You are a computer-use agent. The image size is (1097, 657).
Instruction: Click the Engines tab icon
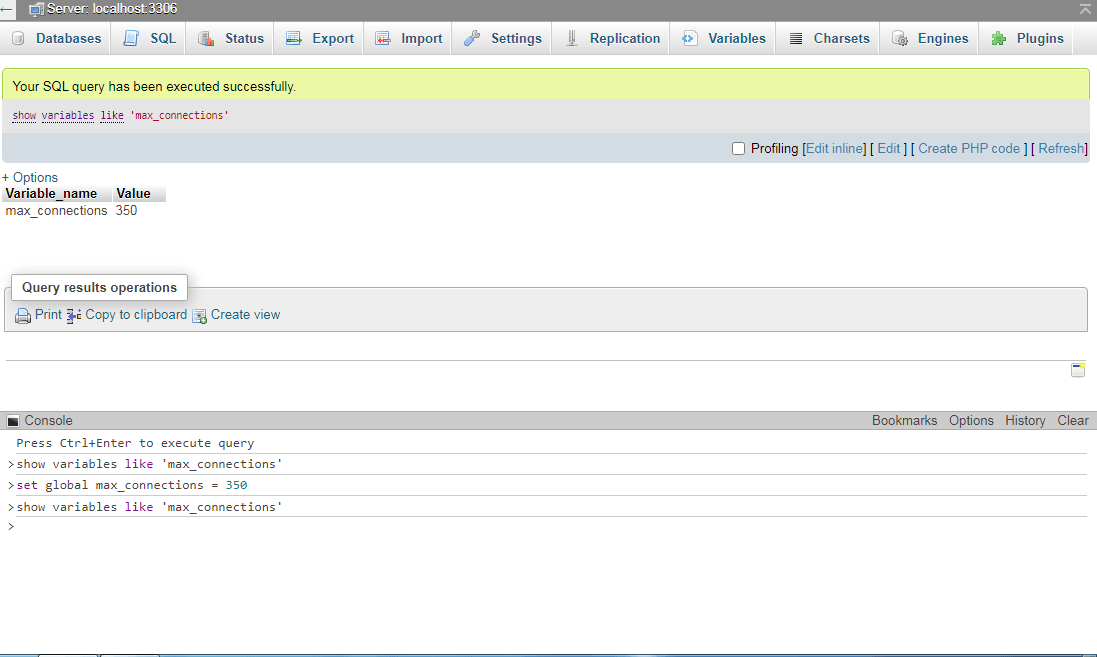(x=900, y=38)
